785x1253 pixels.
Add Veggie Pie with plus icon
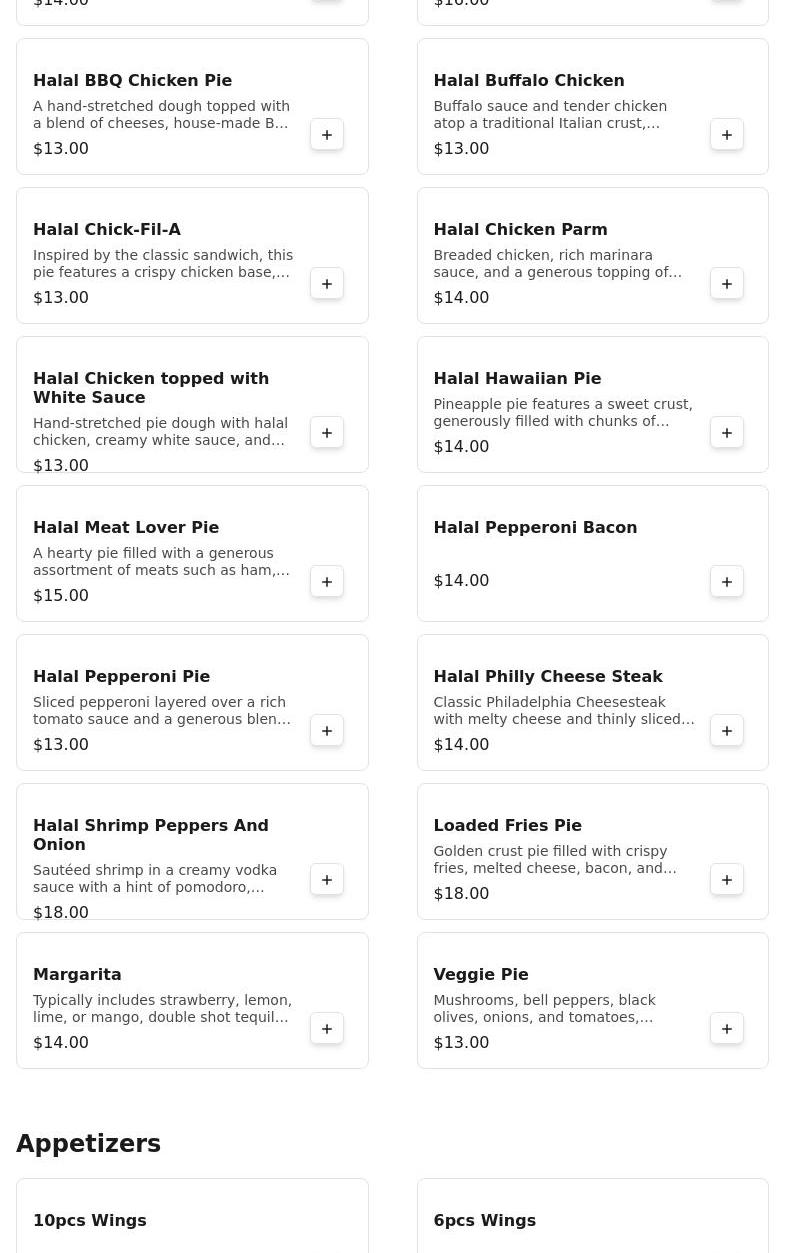click(x=727, y=1029)
